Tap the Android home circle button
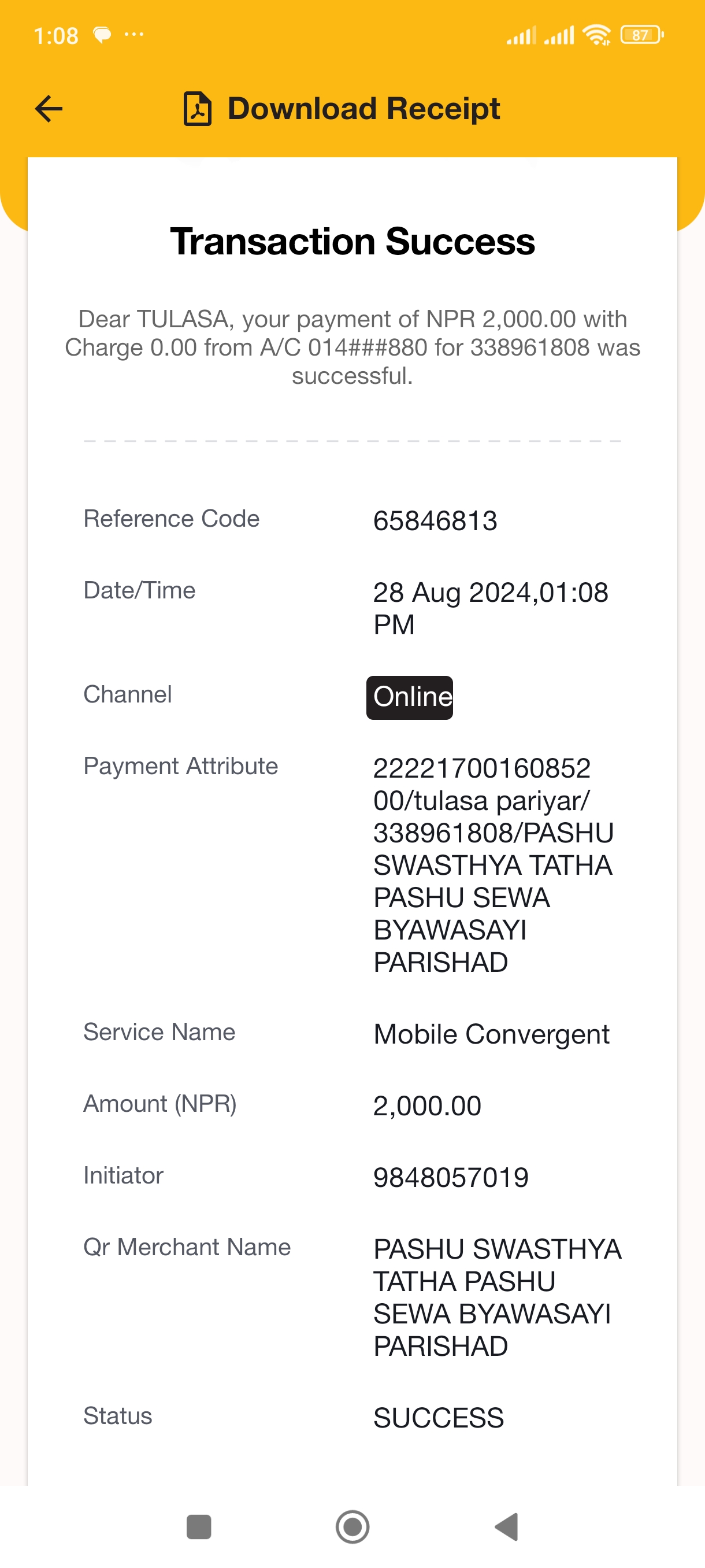Viewport: 705px width, 1568px height. (353, 1526)
